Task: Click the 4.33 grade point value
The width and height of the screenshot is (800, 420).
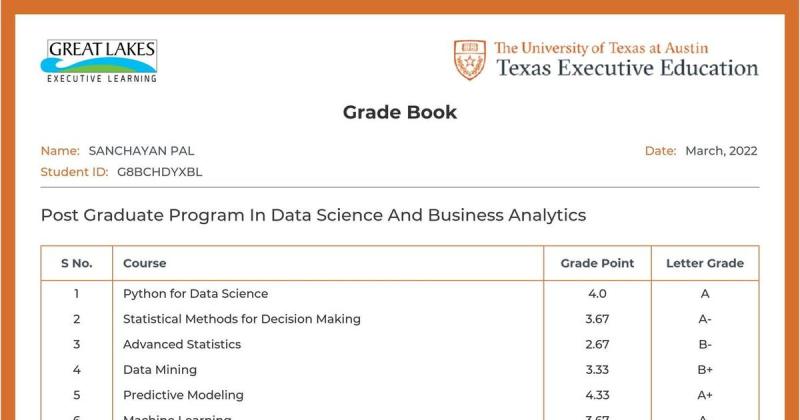Action: pos(597,396)
